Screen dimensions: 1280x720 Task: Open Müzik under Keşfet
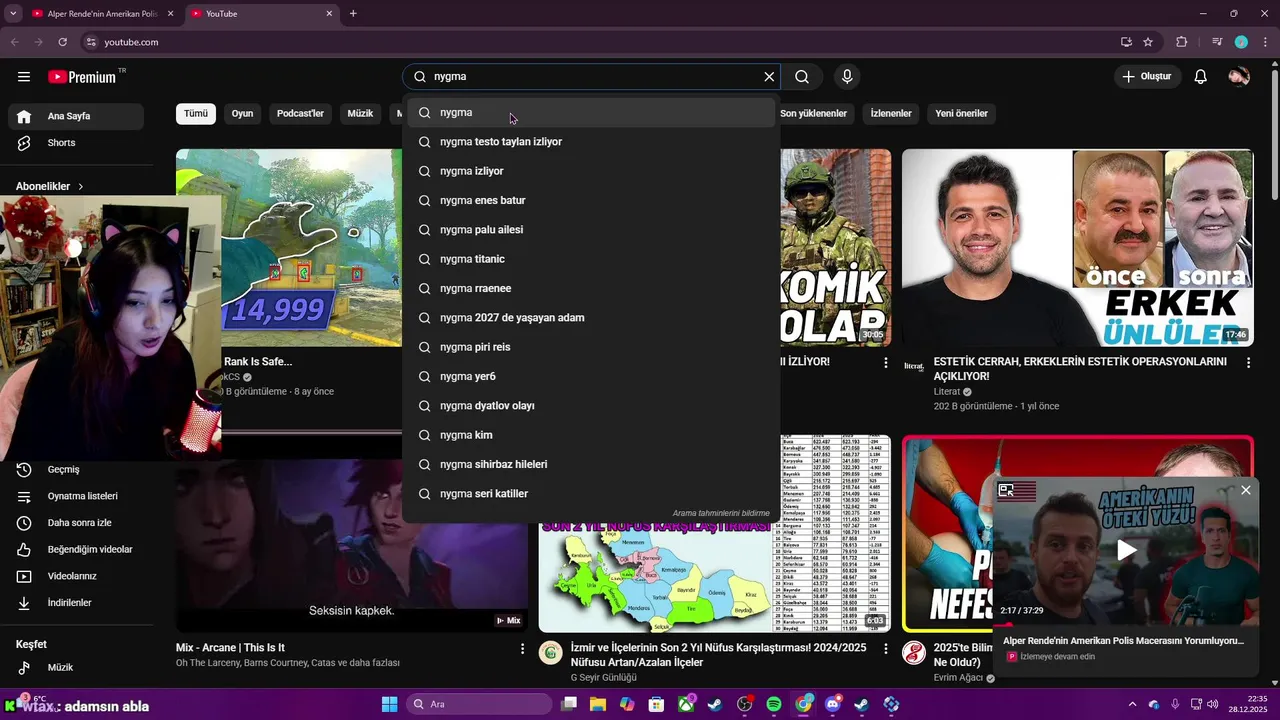pos(76,668)
